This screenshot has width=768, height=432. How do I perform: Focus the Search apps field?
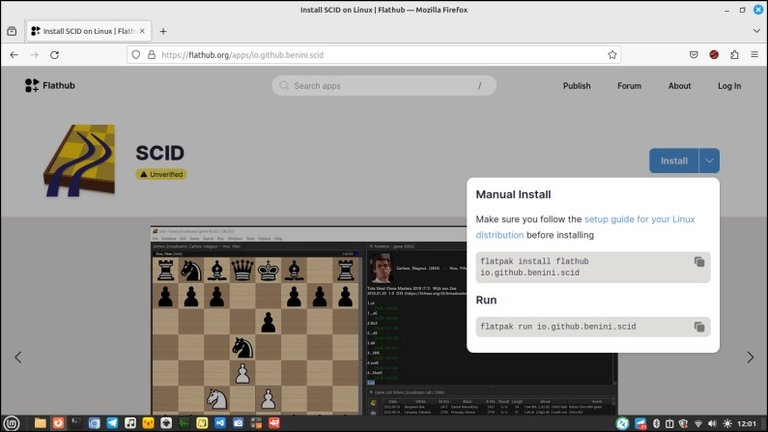[384, 86]
